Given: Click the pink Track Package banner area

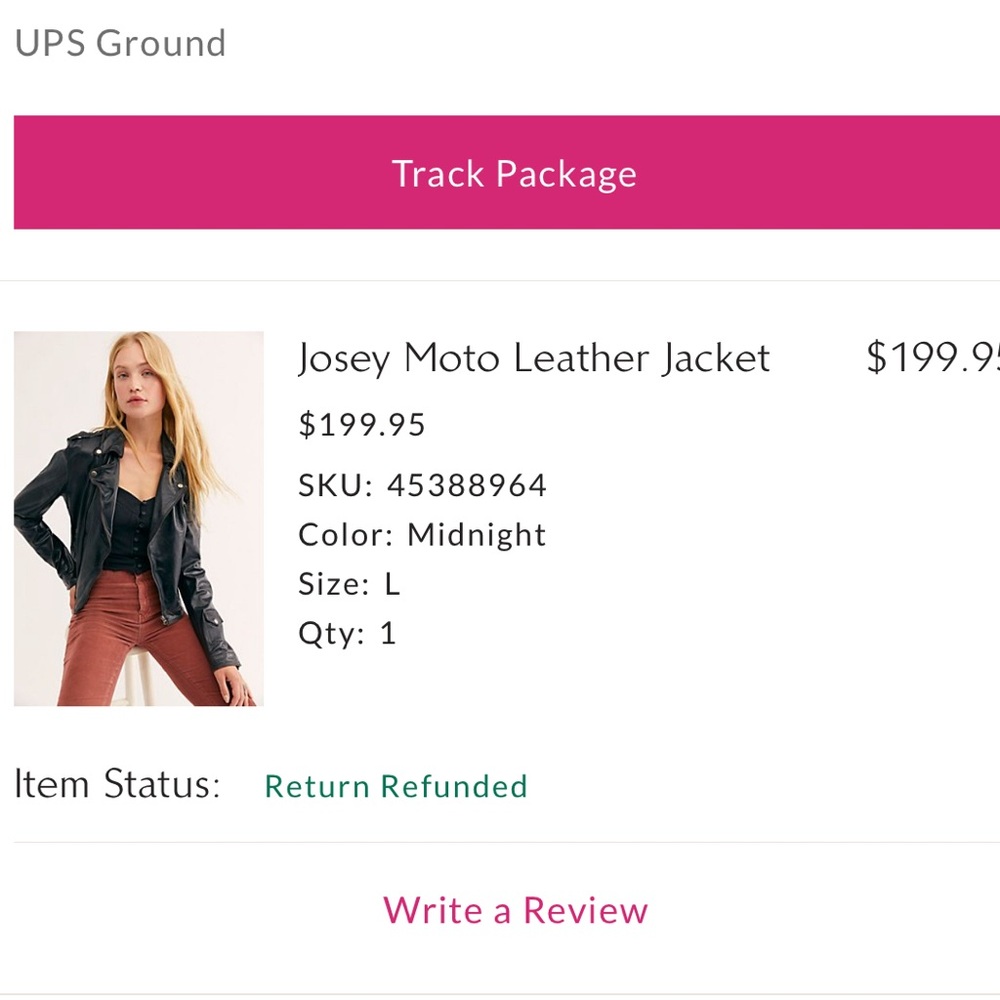Looking at the screenshot, I should [515, 172].
